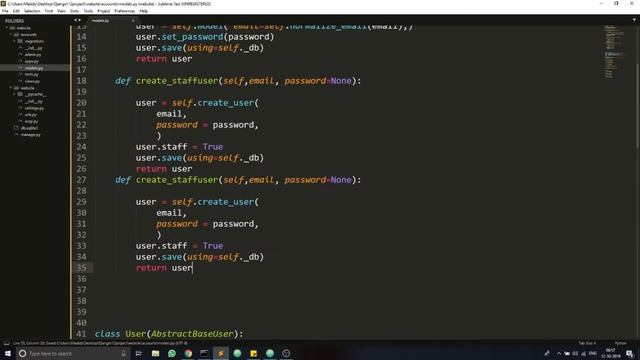Screen dimensions: 640x360
Task: Click the Type here to search box
Action: [73, 353]
